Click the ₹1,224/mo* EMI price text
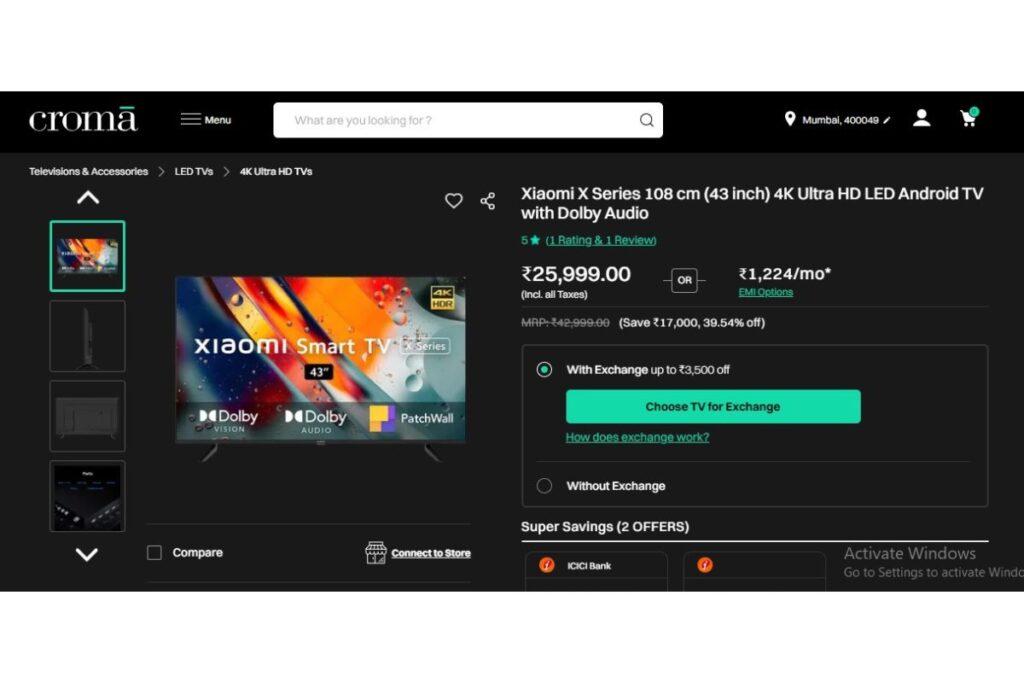Viewport: 1024px width, 683px height. click(785, 274)
